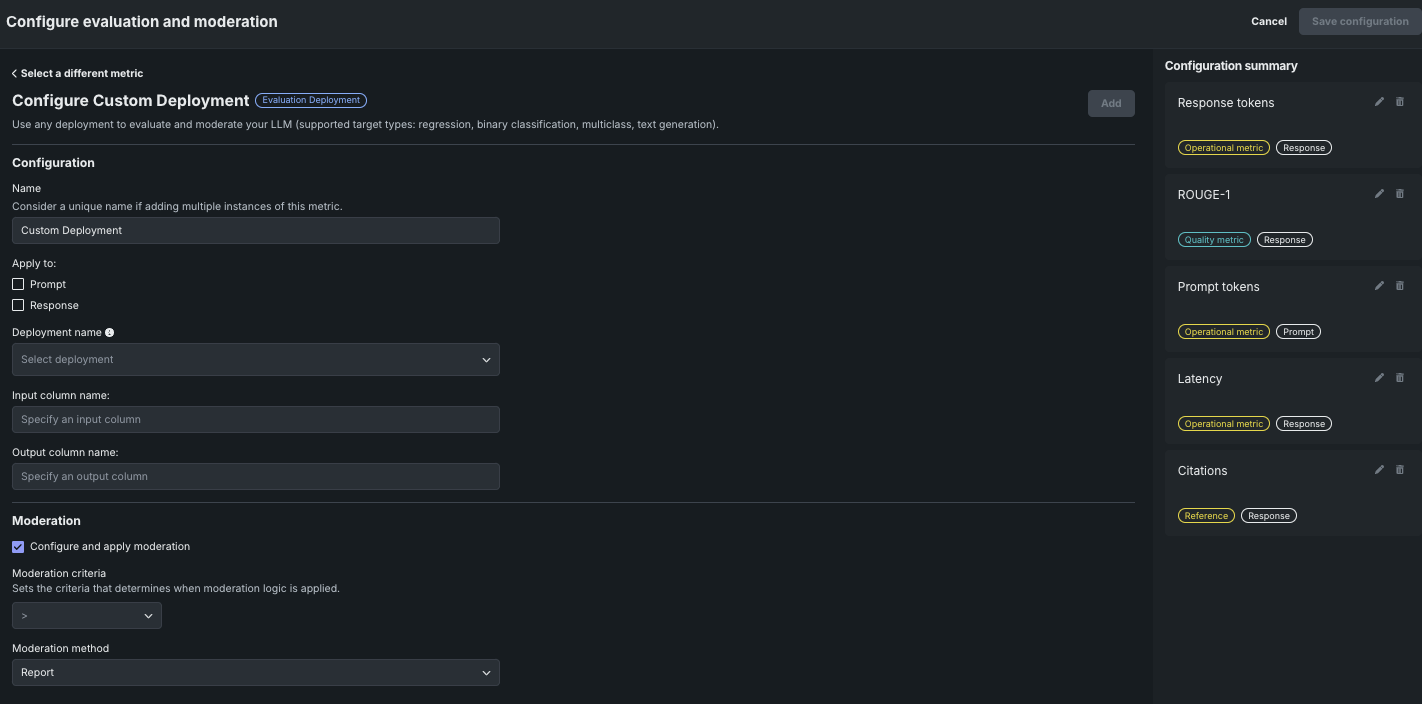This screenshot has height=704, width=1422.
Task: Click the Input column name field
Action: click(255, 420)
